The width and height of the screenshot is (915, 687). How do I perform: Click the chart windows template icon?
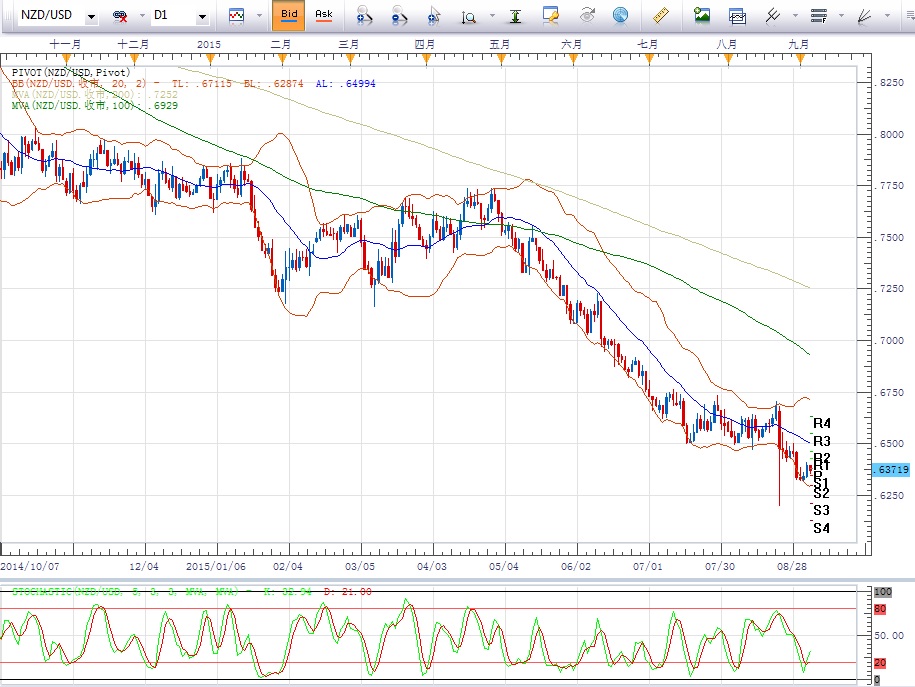click(738, 16)
